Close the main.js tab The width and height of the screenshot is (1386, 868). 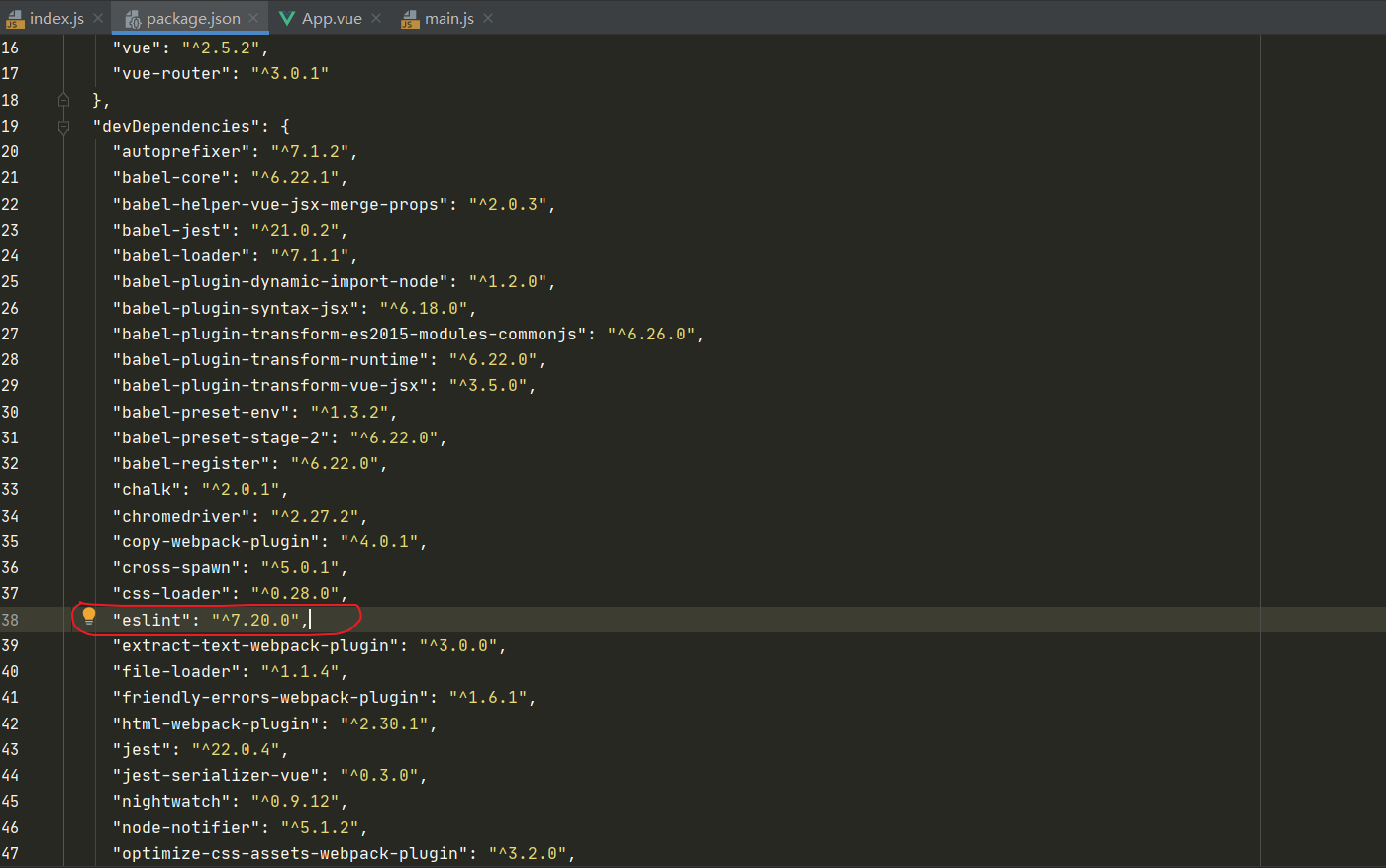[x=488, y=18]
